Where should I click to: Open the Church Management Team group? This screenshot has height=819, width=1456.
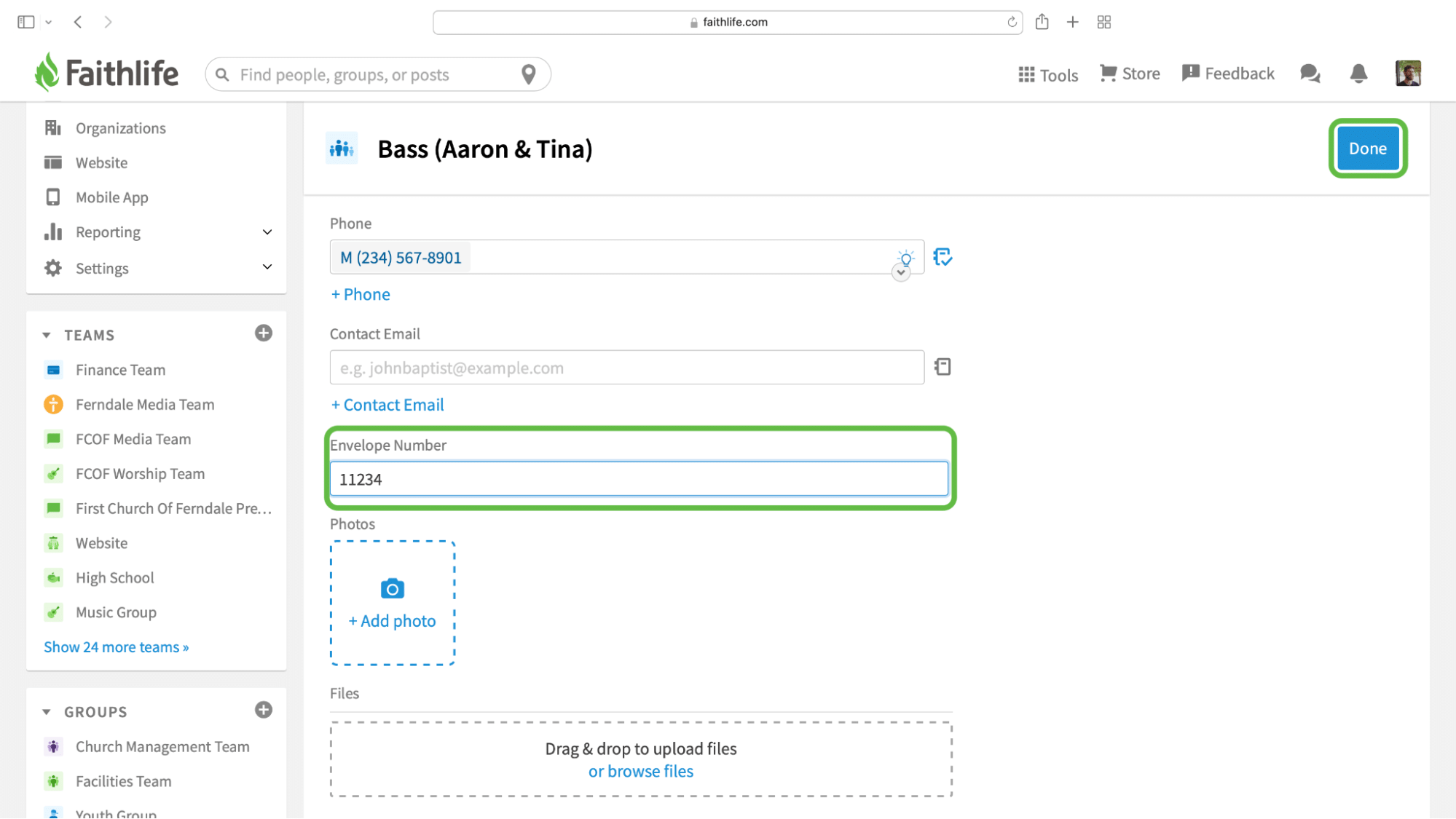(162, 747)
